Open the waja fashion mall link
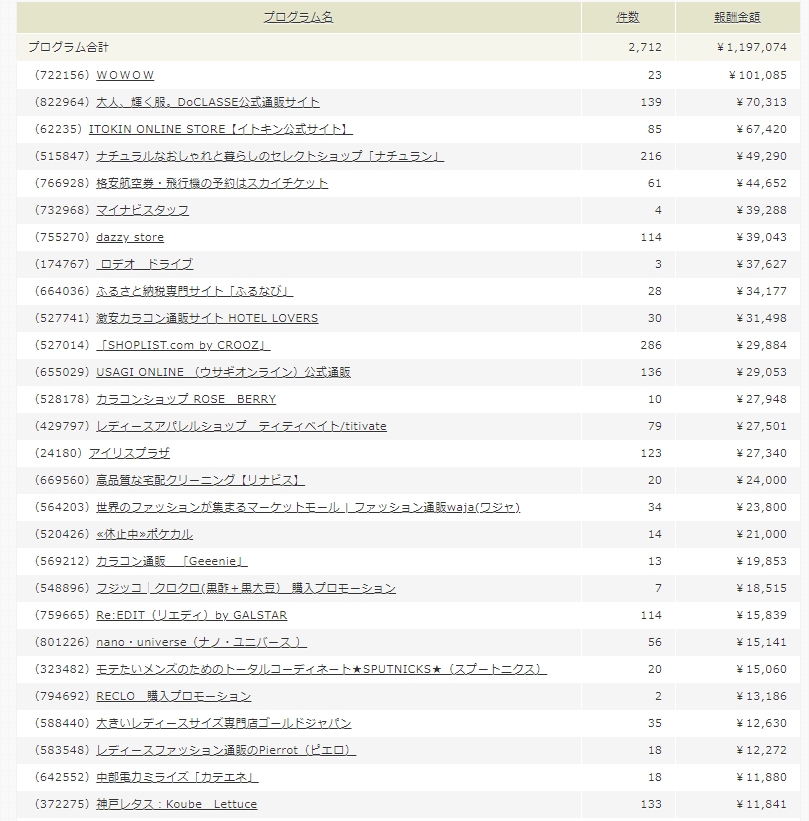The width and height of the screenshot is (809, 821). 308,507
